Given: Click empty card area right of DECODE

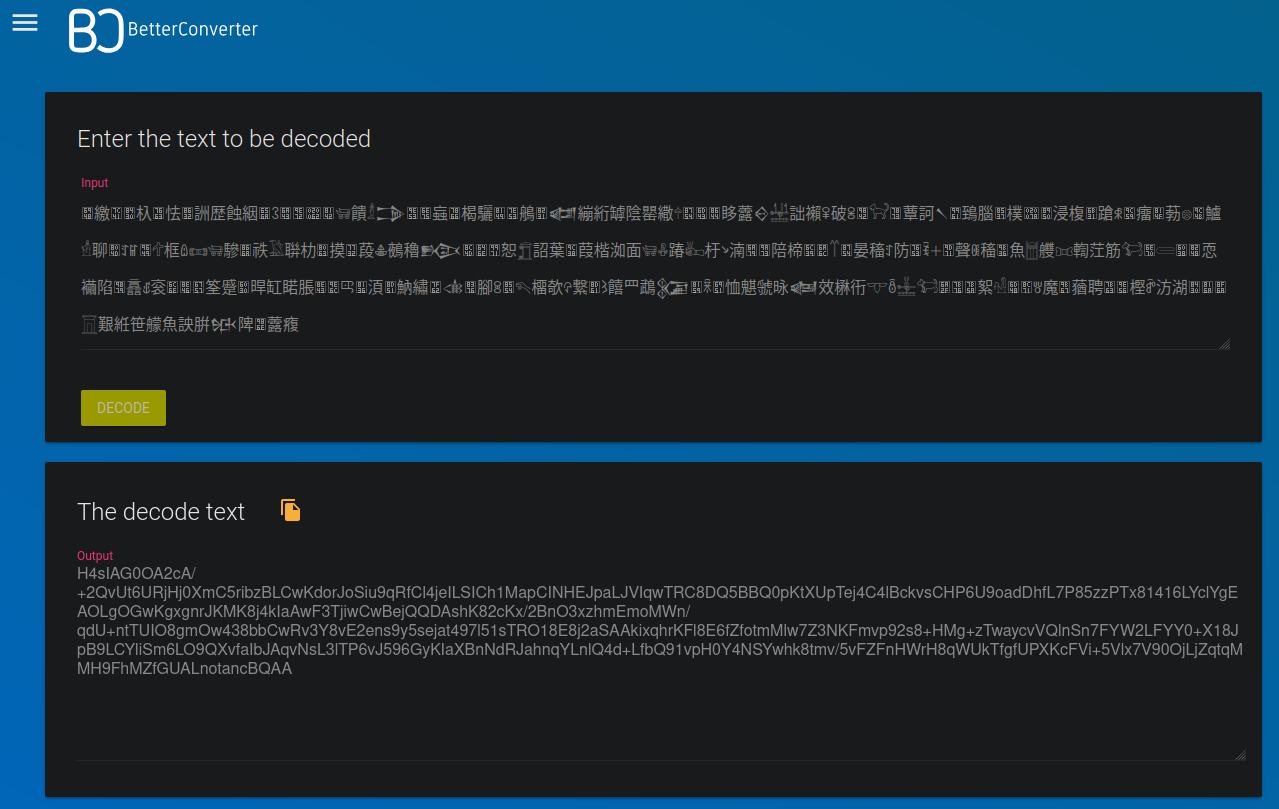Looking at the screenshot, I should (x=700, y=408).
